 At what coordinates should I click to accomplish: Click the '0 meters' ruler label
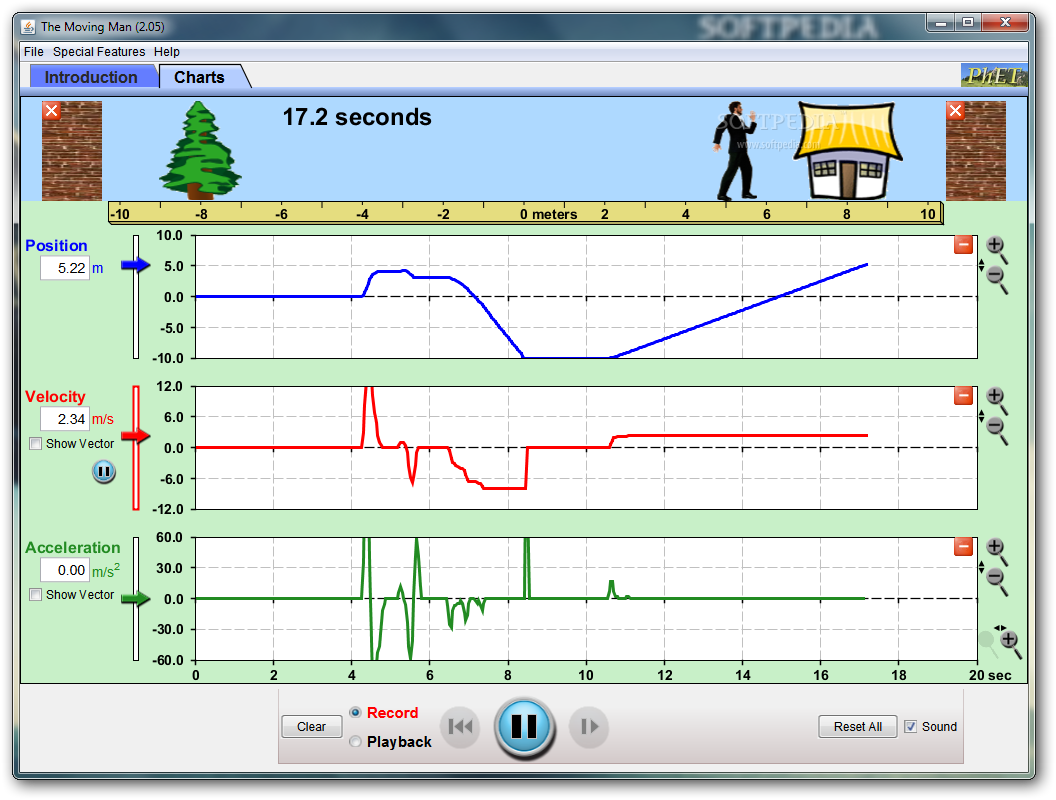coord(548,214)
